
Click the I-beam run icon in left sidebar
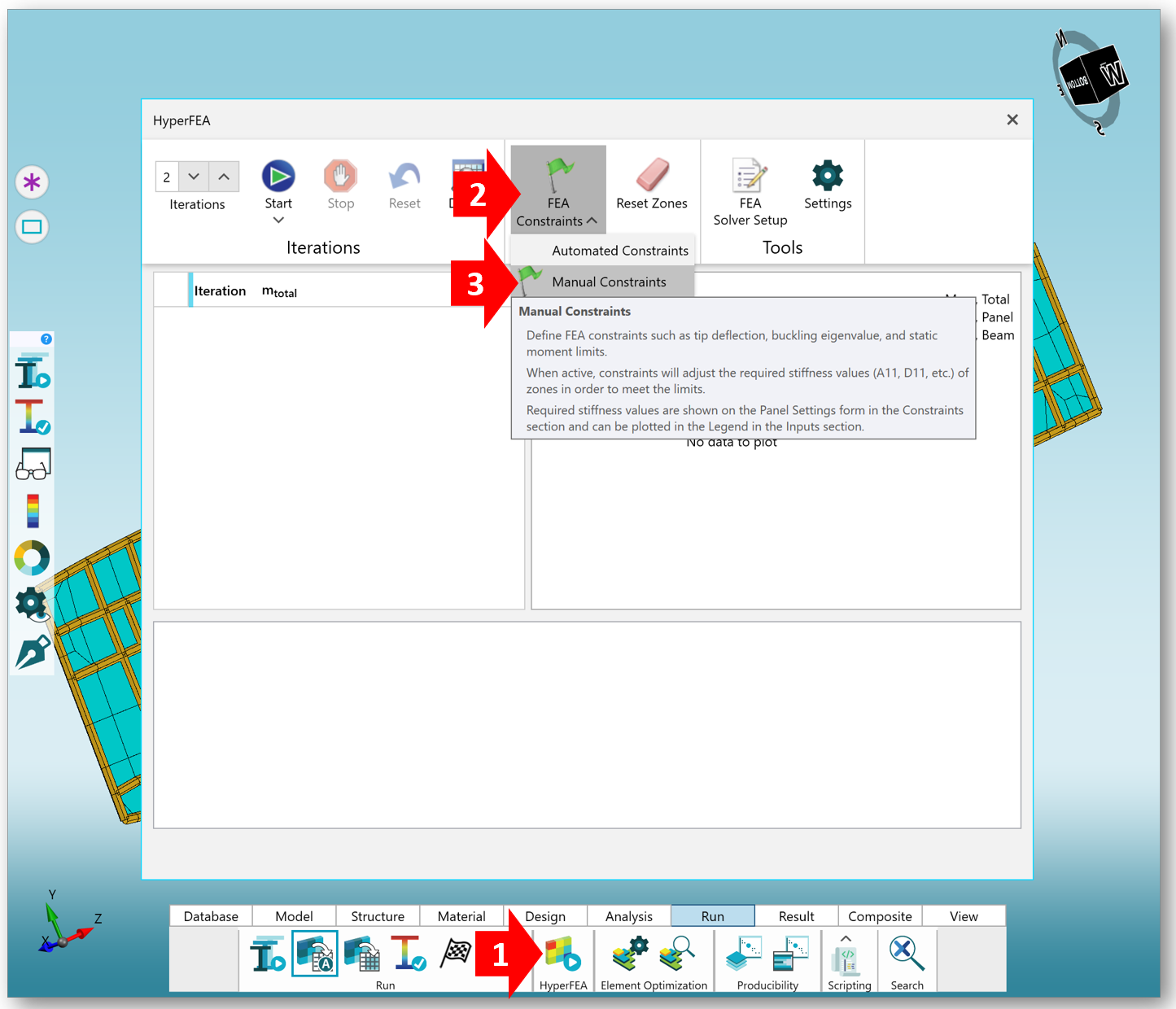(x=33, y=372)
